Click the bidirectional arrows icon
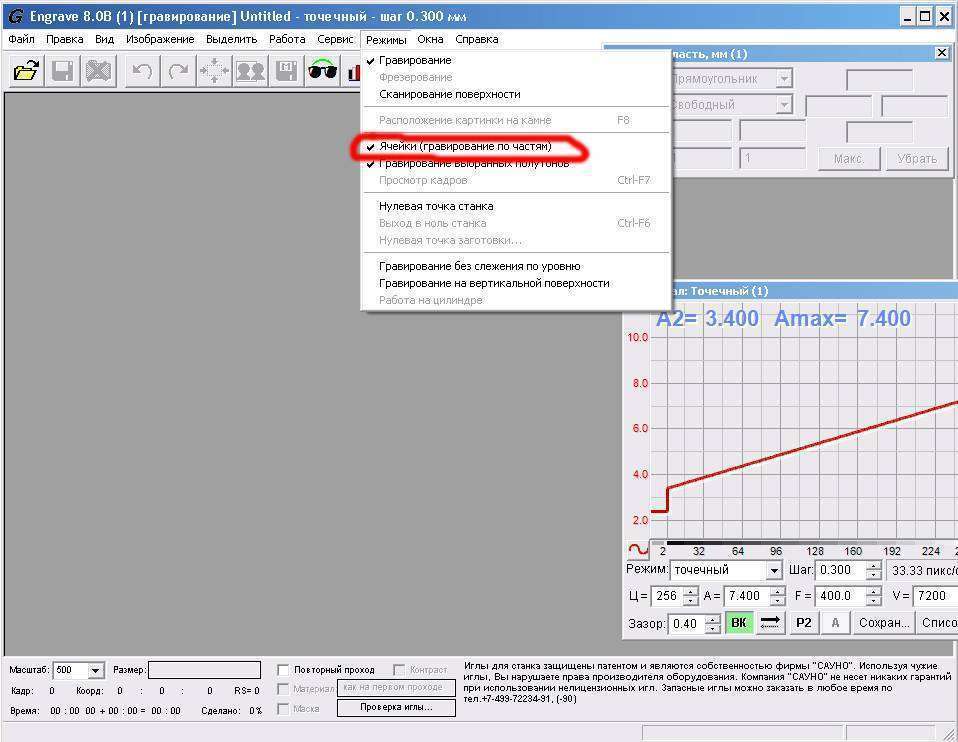 (x=770, y=623)
